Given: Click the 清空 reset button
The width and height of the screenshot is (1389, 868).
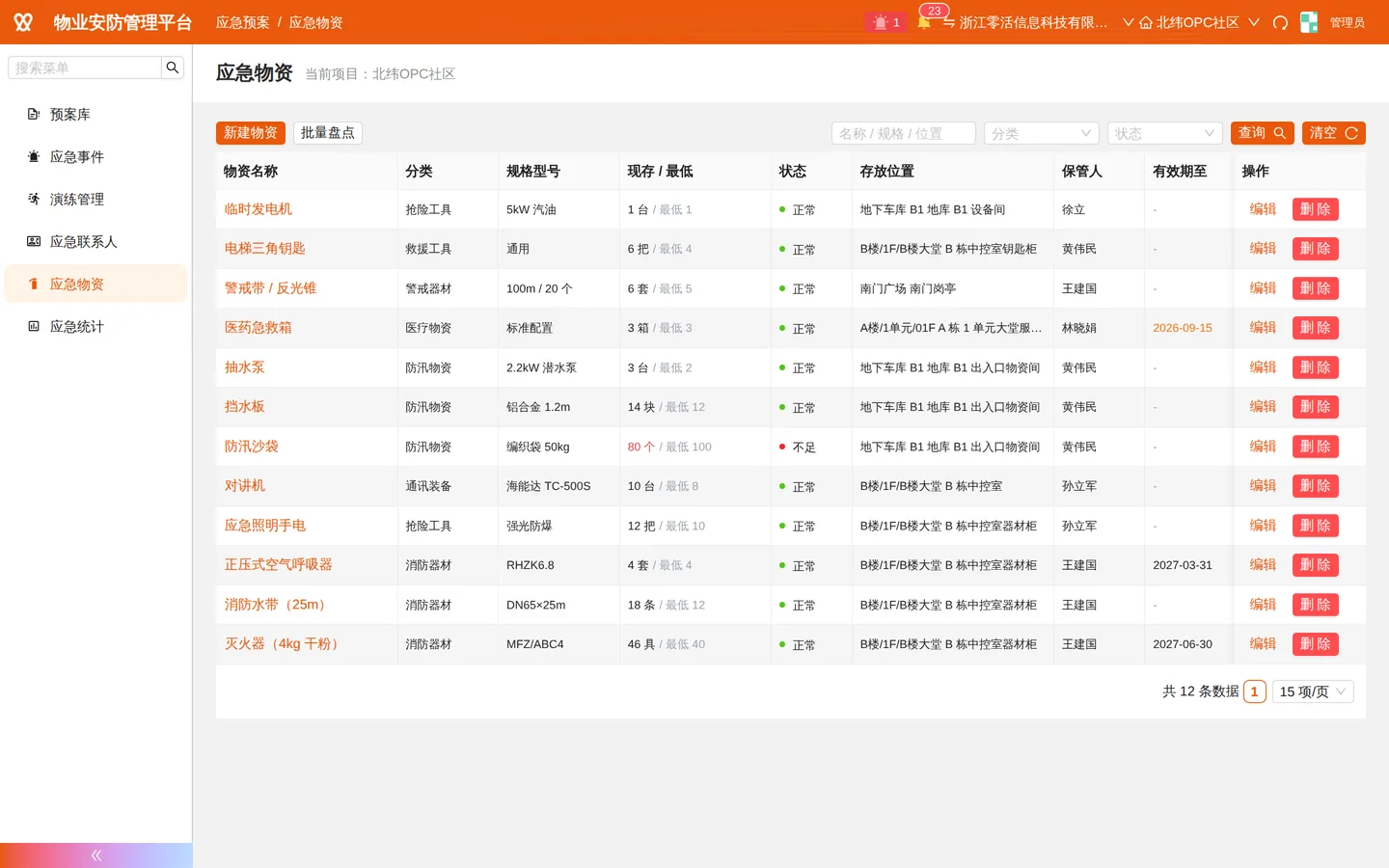Looking at the screenshot, I should [1334, 133].
